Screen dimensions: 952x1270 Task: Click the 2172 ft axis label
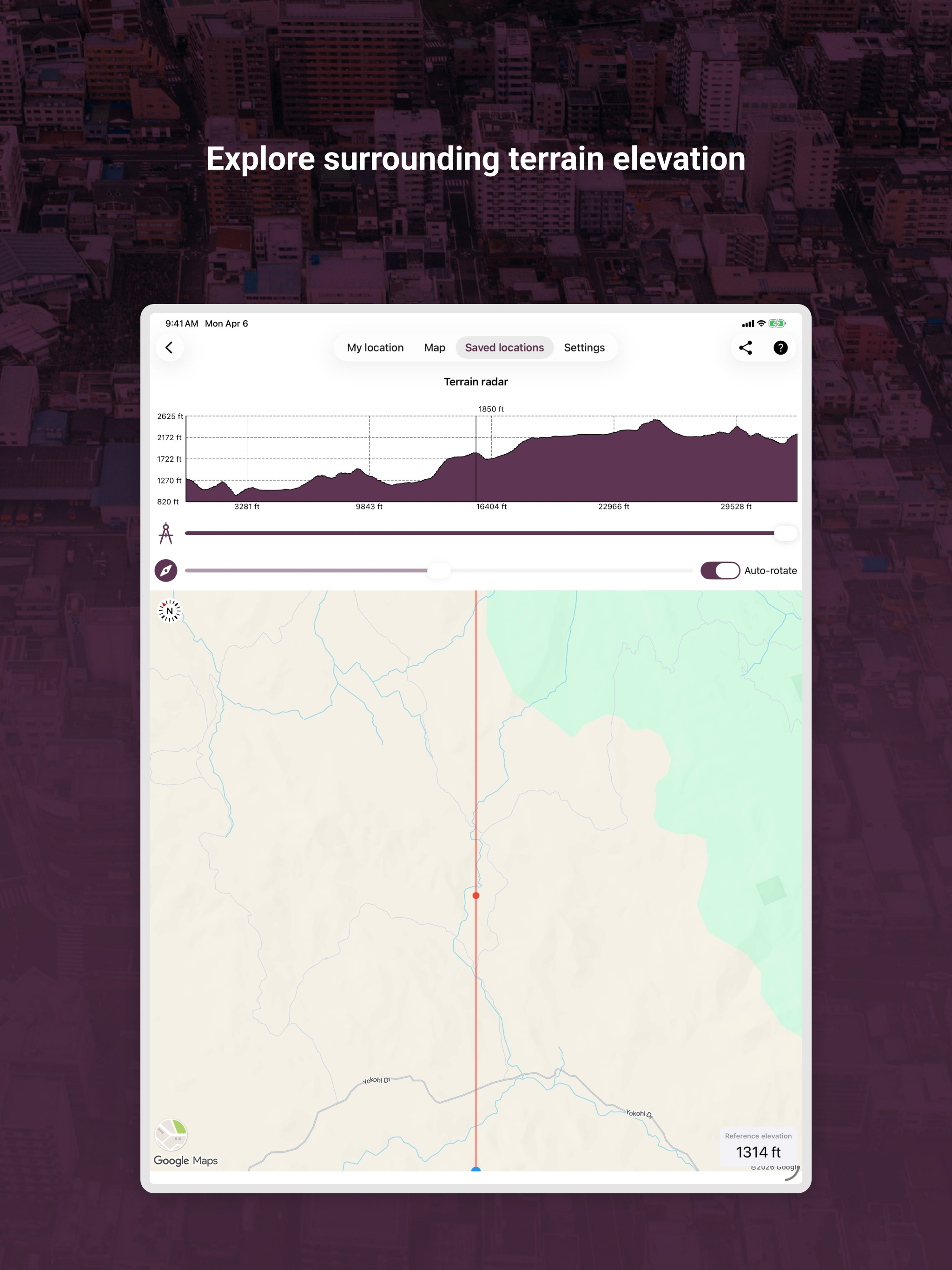point(169,437)
